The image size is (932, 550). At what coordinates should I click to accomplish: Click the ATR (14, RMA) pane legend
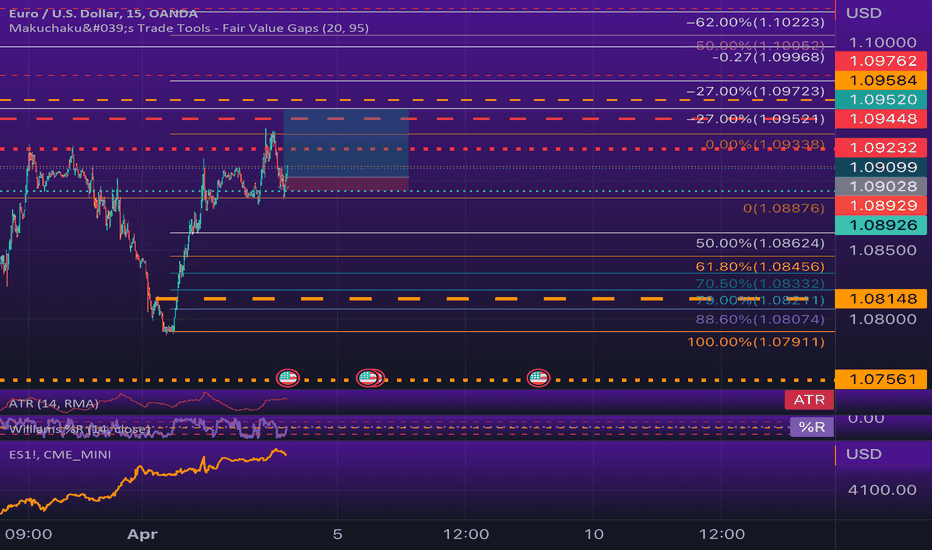(53, 404)
